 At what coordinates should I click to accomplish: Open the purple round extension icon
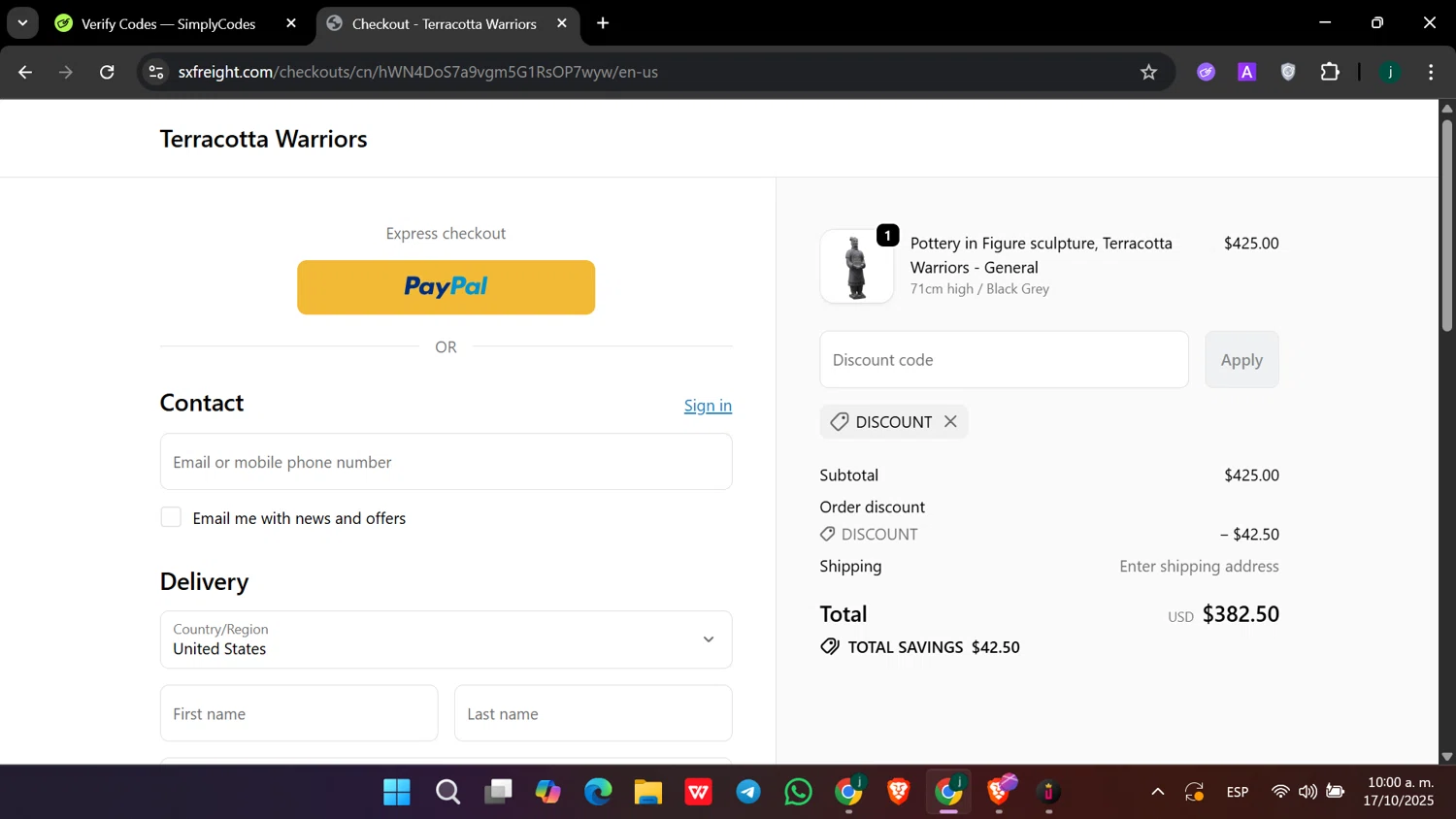coord(1206,72)
